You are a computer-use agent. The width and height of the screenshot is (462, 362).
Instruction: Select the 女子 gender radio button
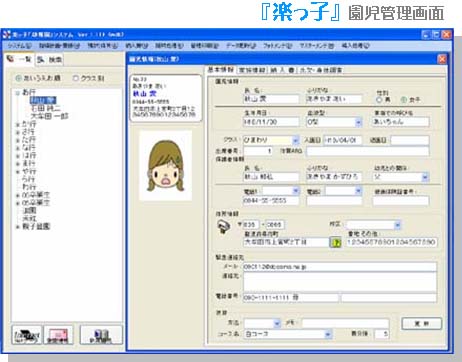(403, 100)
